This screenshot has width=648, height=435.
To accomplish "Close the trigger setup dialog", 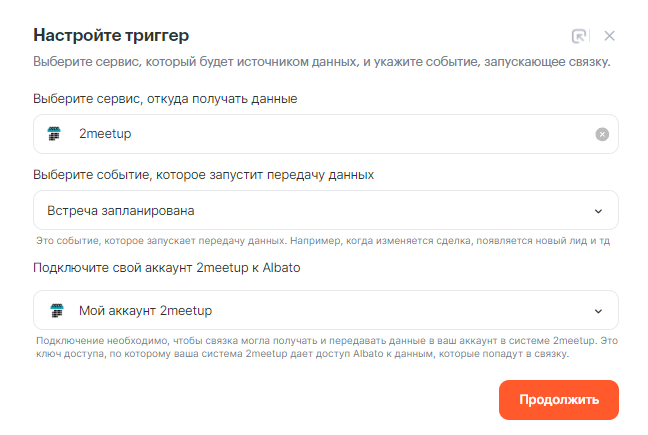I will (x=610, y=36).
